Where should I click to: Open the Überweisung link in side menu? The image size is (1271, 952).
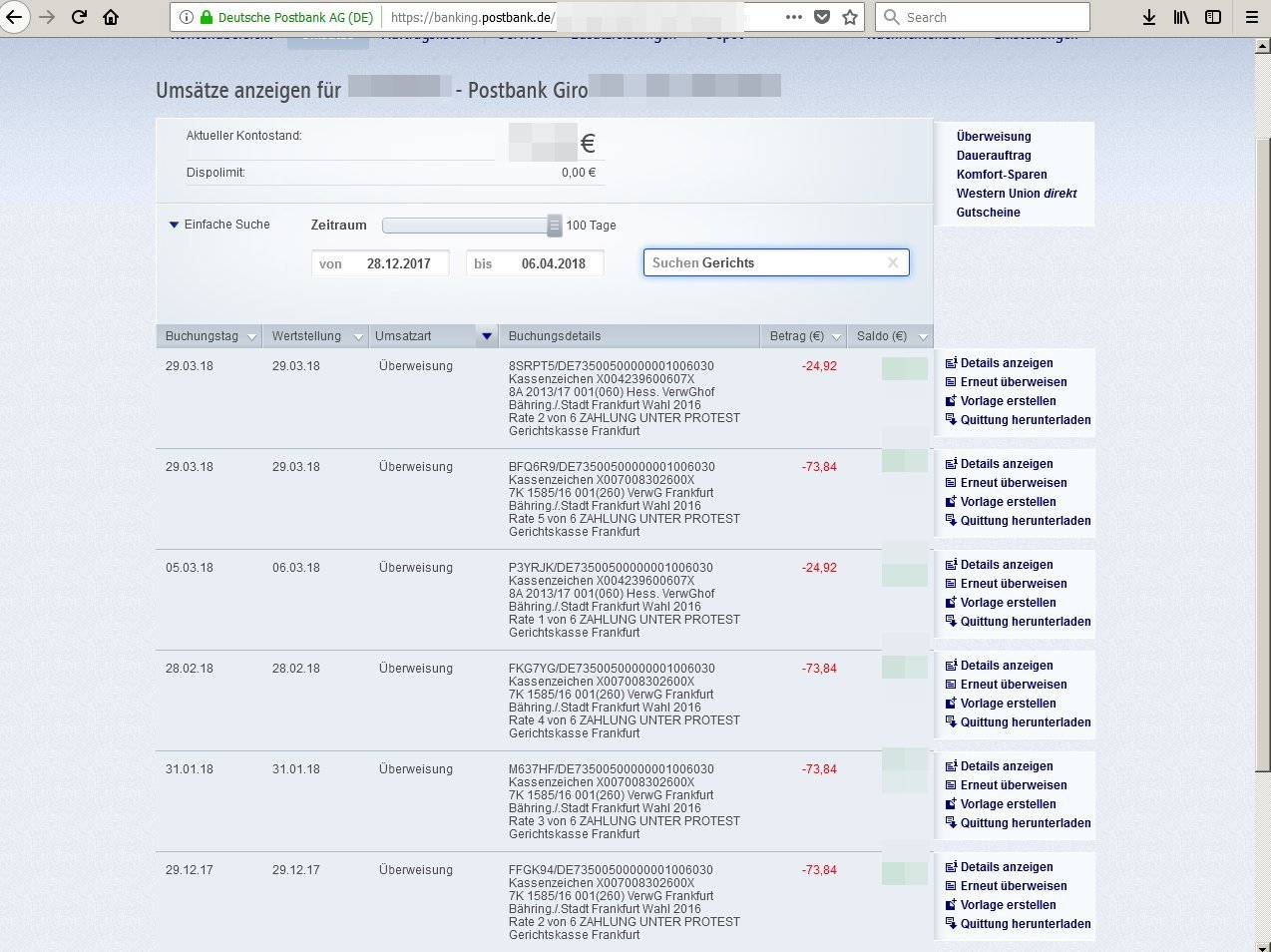coord(994,137)
